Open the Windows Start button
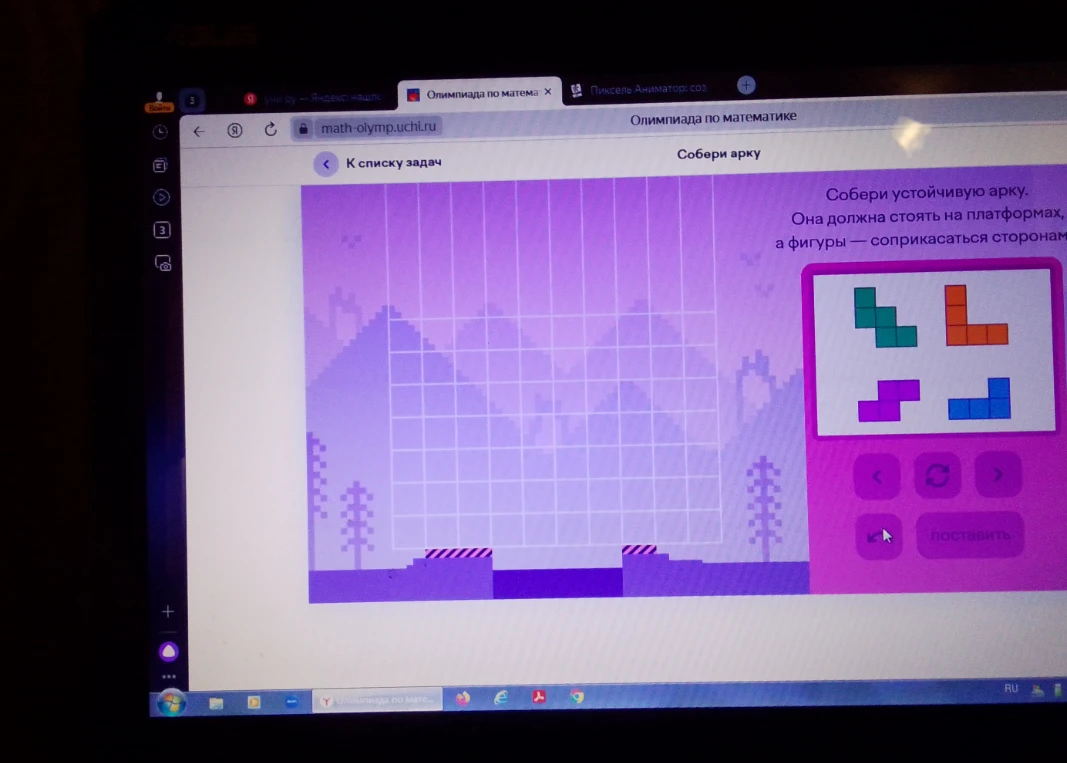Image resolution: width=1067 pixels, height=763 pixels. [171, 702]
